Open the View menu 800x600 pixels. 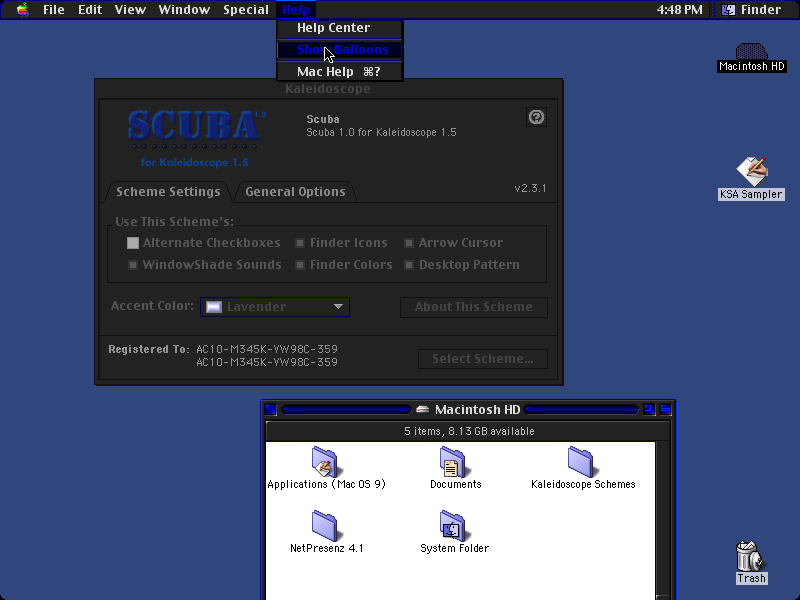coord(130,10)
